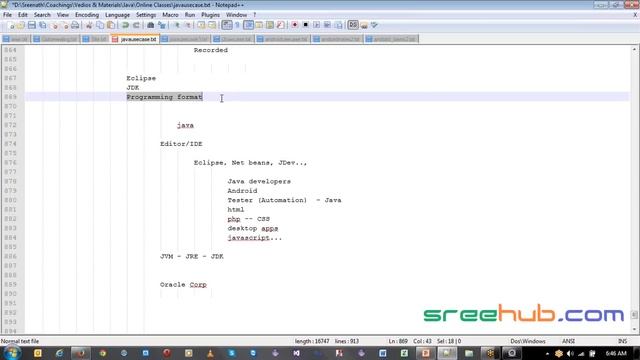640x360 pixels.
Task: Open the Macro menu
Action: [x=170, y=15]
